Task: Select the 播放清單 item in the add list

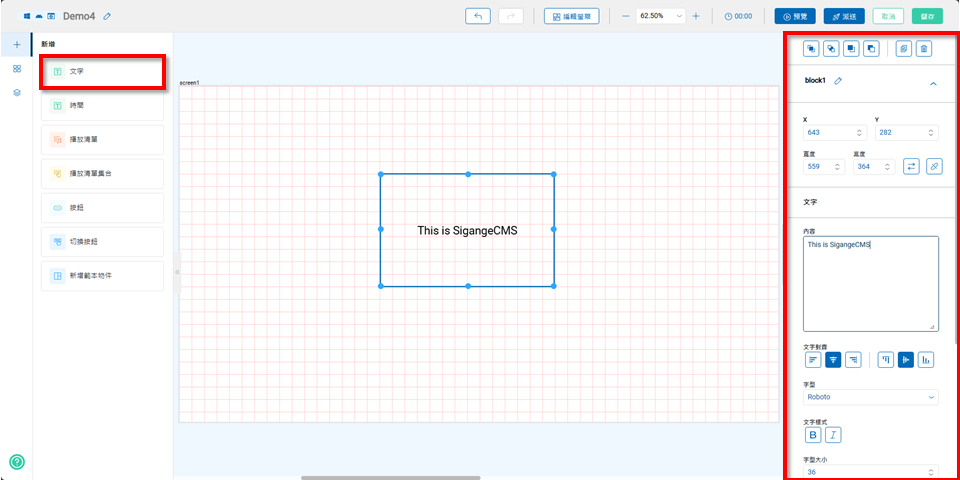Action: [102, 139]
